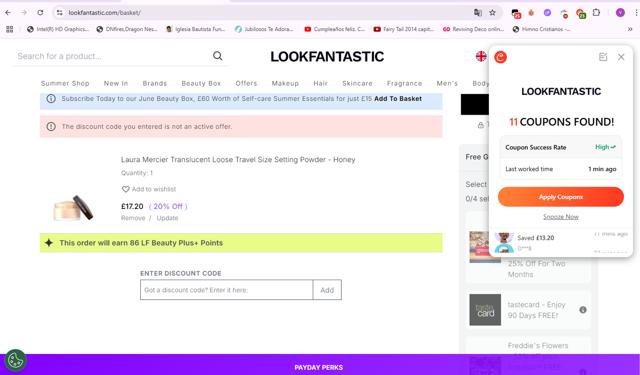Click Apply Coupons button

561,197
